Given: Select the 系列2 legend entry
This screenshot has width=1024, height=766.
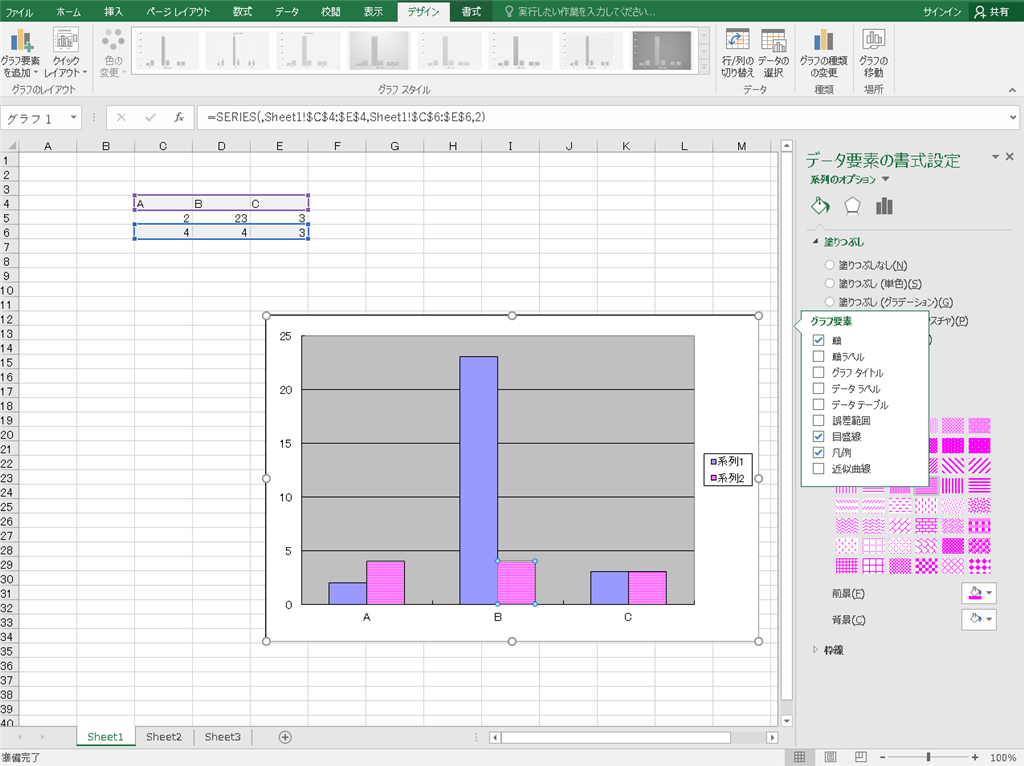Looking at the screenshot, I should pos(727,478).
